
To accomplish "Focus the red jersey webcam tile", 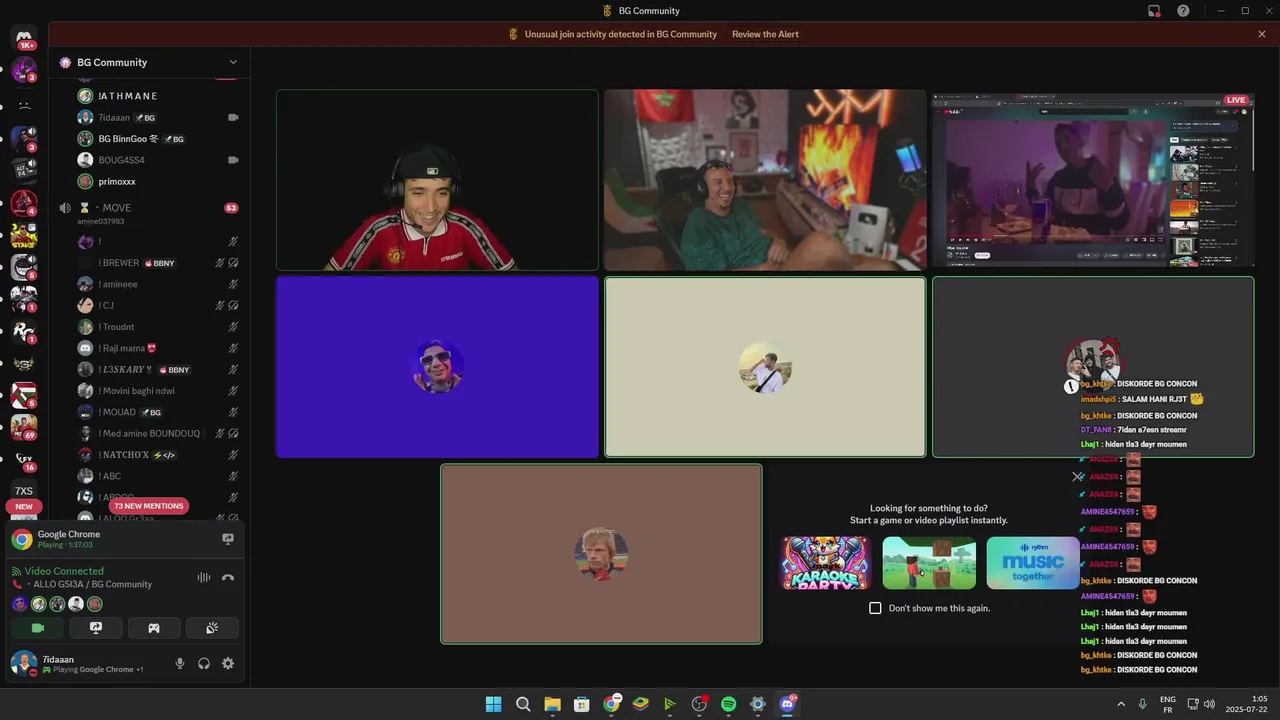I will tap(437, 180).
